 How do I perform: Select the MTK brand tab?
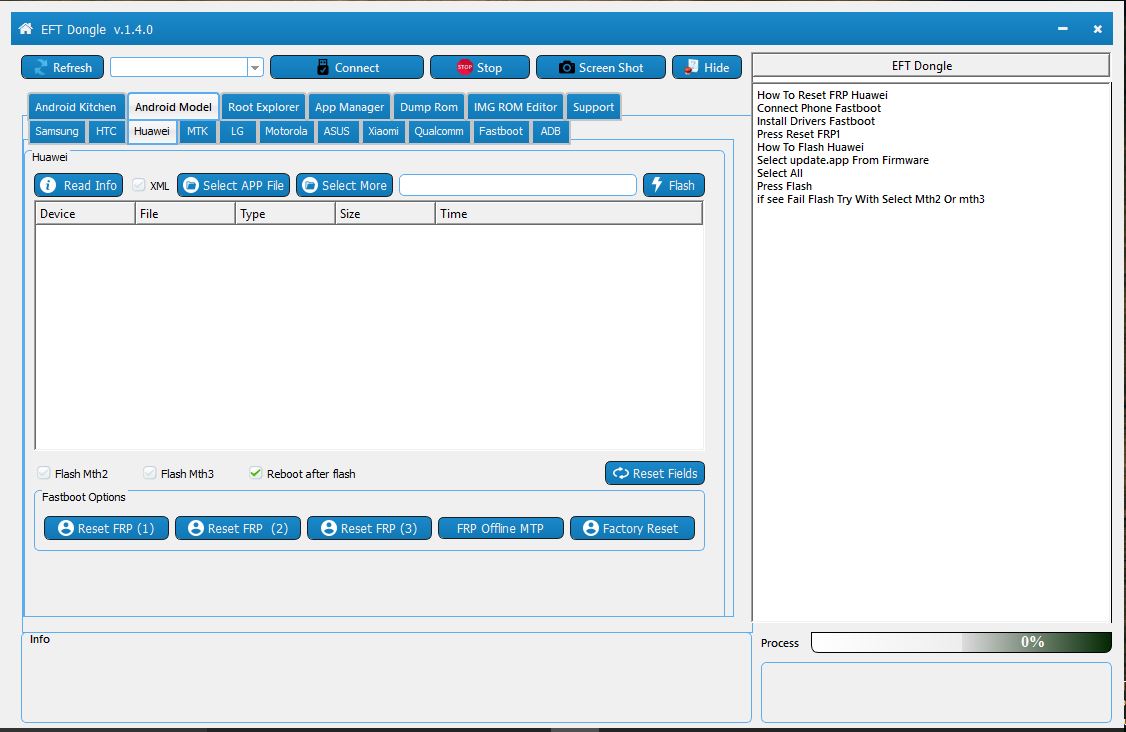pyautogui.click(x=197, y=131)
